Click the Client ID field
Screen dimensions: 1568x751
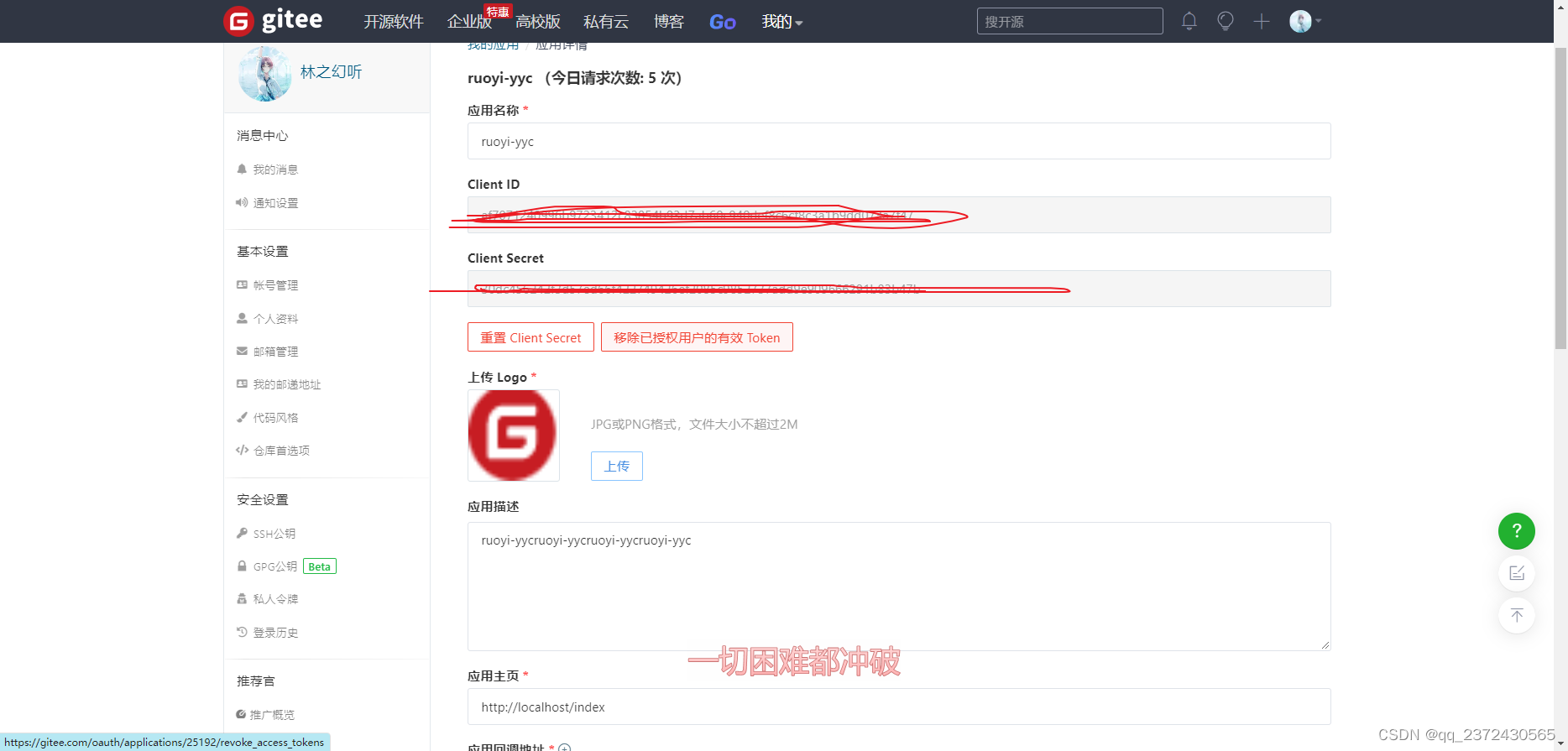point(899,215)
